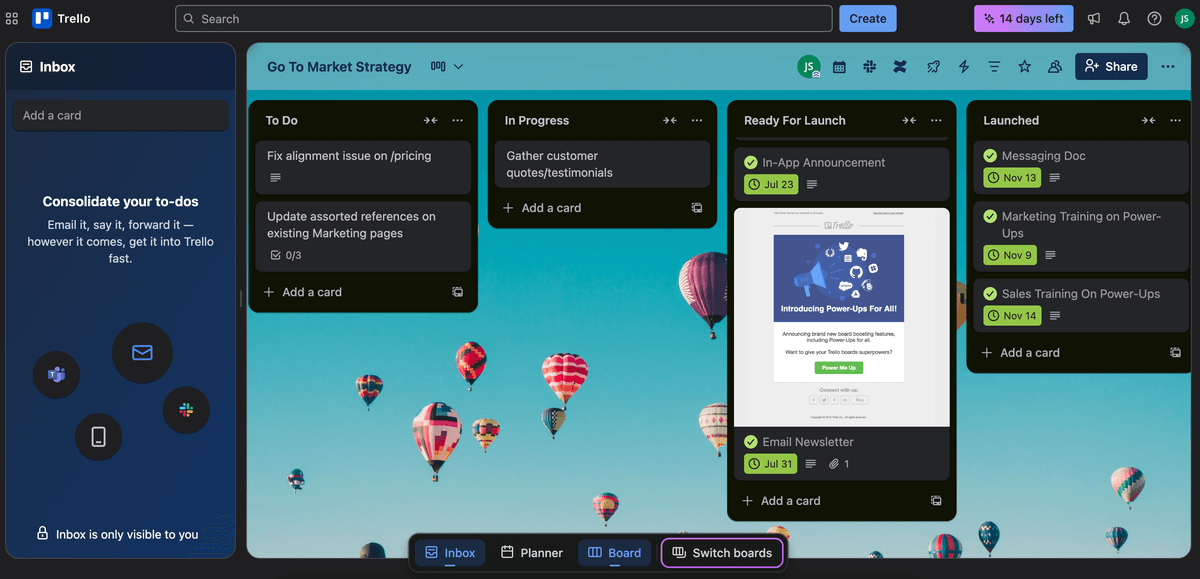
Task: Star the Go To Market Strategy board
Action: pyautogui.click(x=1024, y=66)
